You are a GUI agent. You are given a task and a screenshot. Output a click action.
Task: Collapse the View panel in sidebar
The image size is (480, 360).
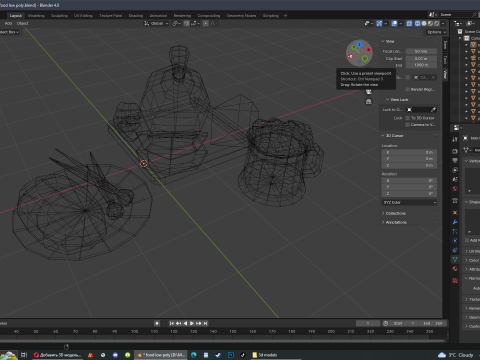[383, 41]
